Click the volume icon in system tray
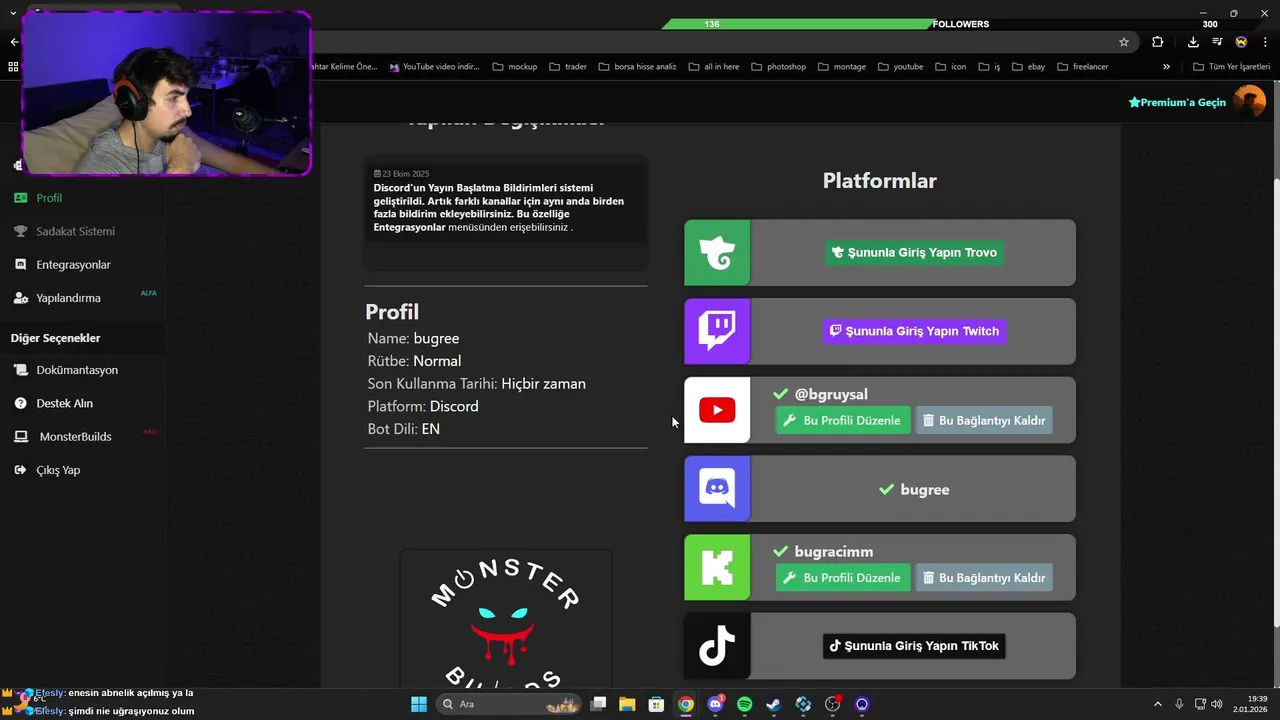The width and height of the screenshot is (1280, 720). click(x=1215, y=704)
